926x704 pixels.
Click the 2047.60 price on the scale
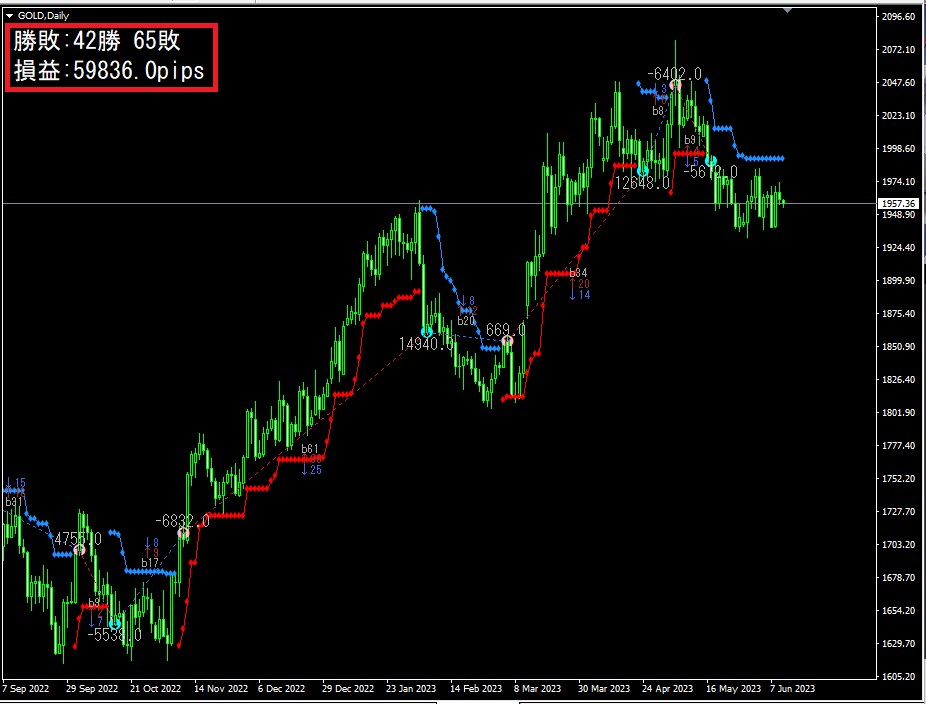coord(898,83)
